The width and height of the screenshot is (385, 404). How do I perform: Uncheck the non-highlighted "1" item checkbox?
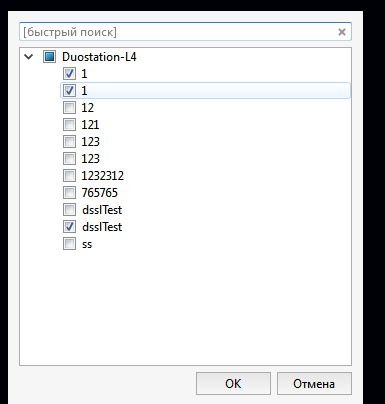69,74
